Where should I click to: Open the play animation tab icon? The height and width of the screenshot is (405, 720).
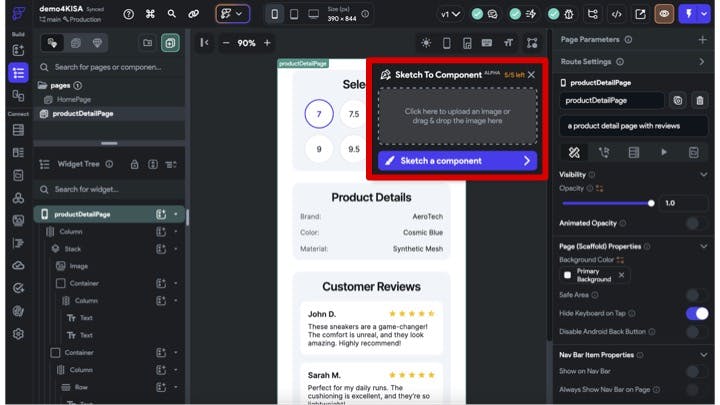(664, 152)
